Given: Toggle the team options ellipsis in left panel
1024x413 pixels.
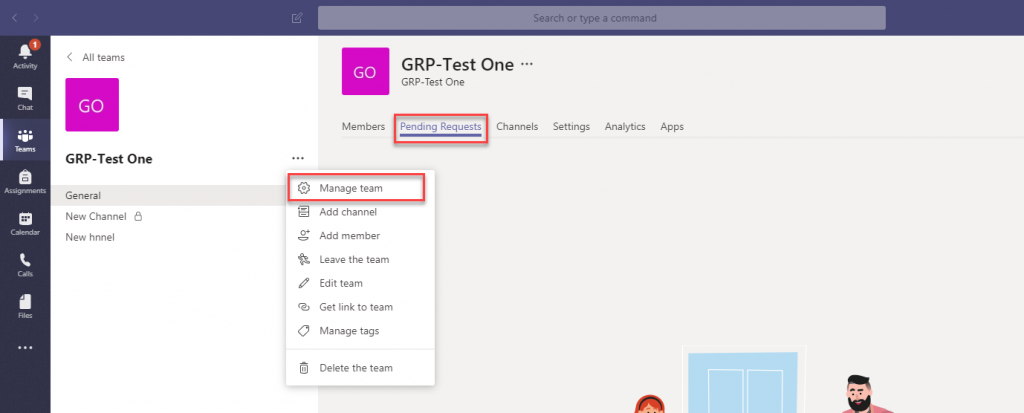Looking at the screenshot, I should click(297, 158).
